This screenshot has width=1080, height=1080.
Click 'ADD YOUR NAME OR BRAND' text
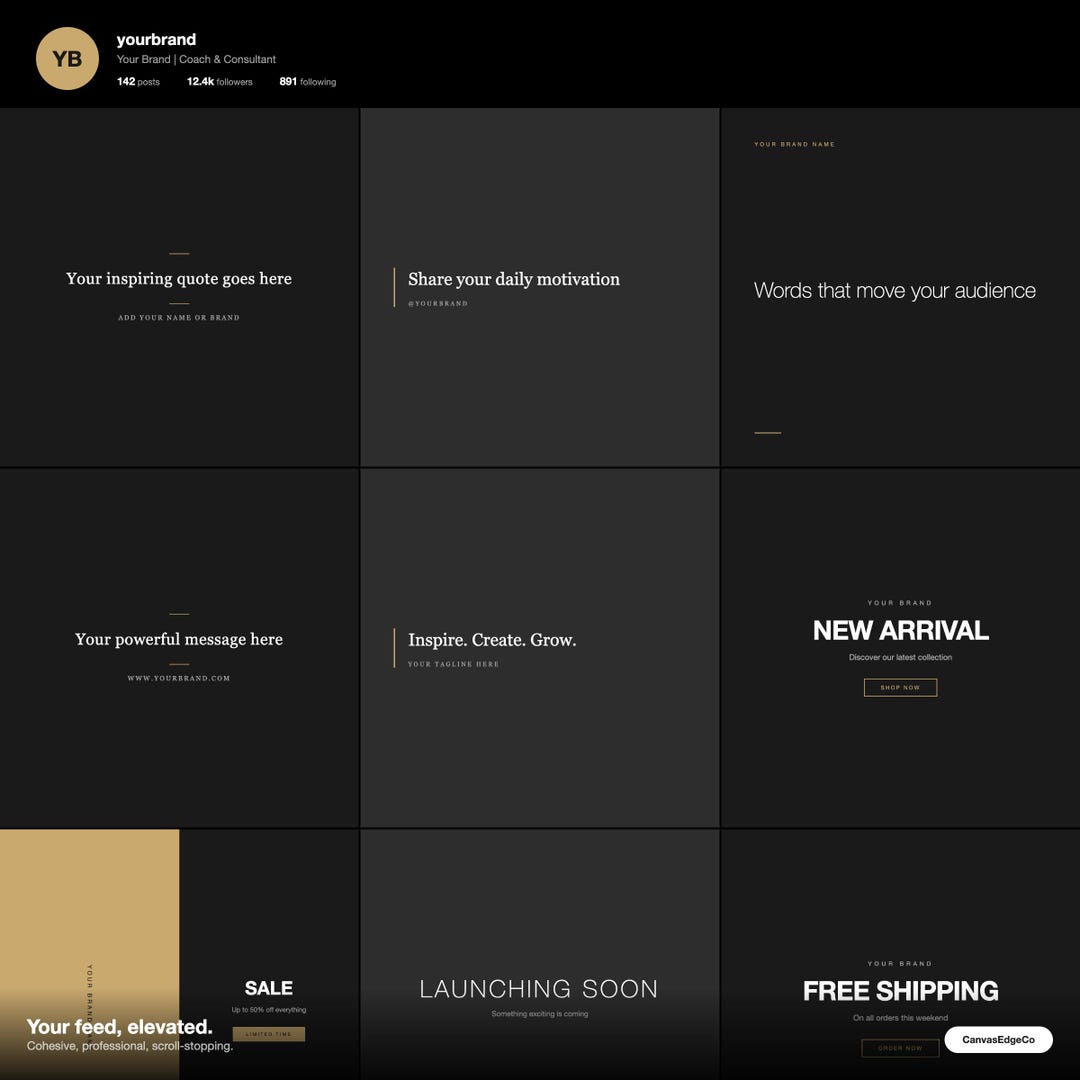tap(179, 318)
